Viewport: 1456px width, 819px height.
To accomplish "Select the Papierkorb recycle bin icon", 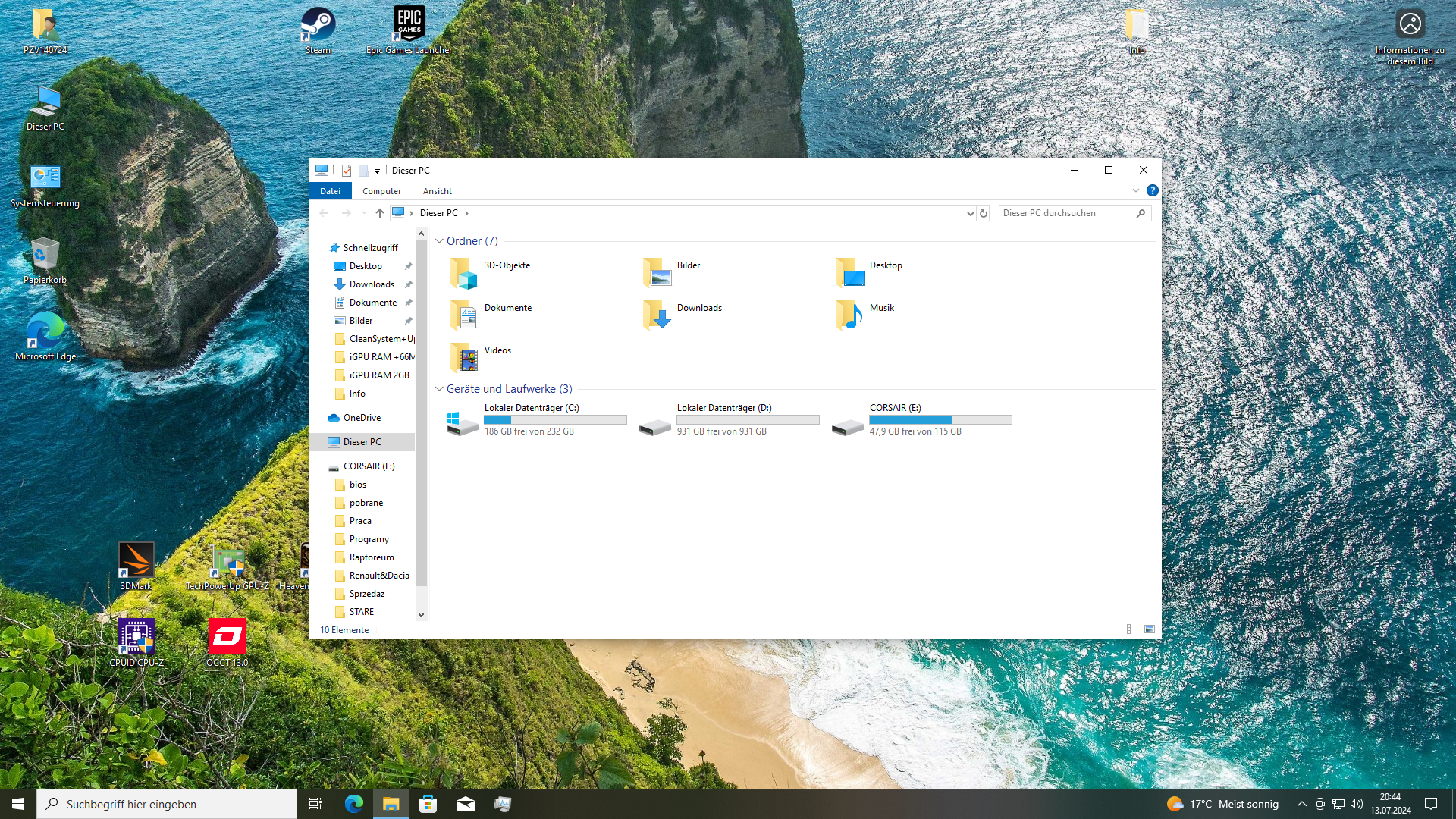I will (x=45, y=262).
